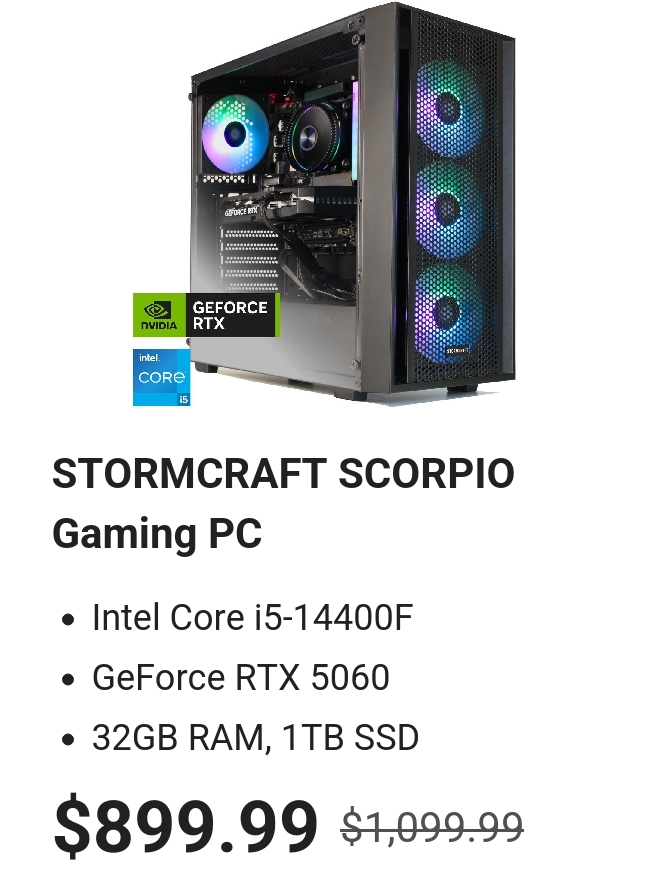Click the middle front RGB fan on case

click(x=445, y=210)
